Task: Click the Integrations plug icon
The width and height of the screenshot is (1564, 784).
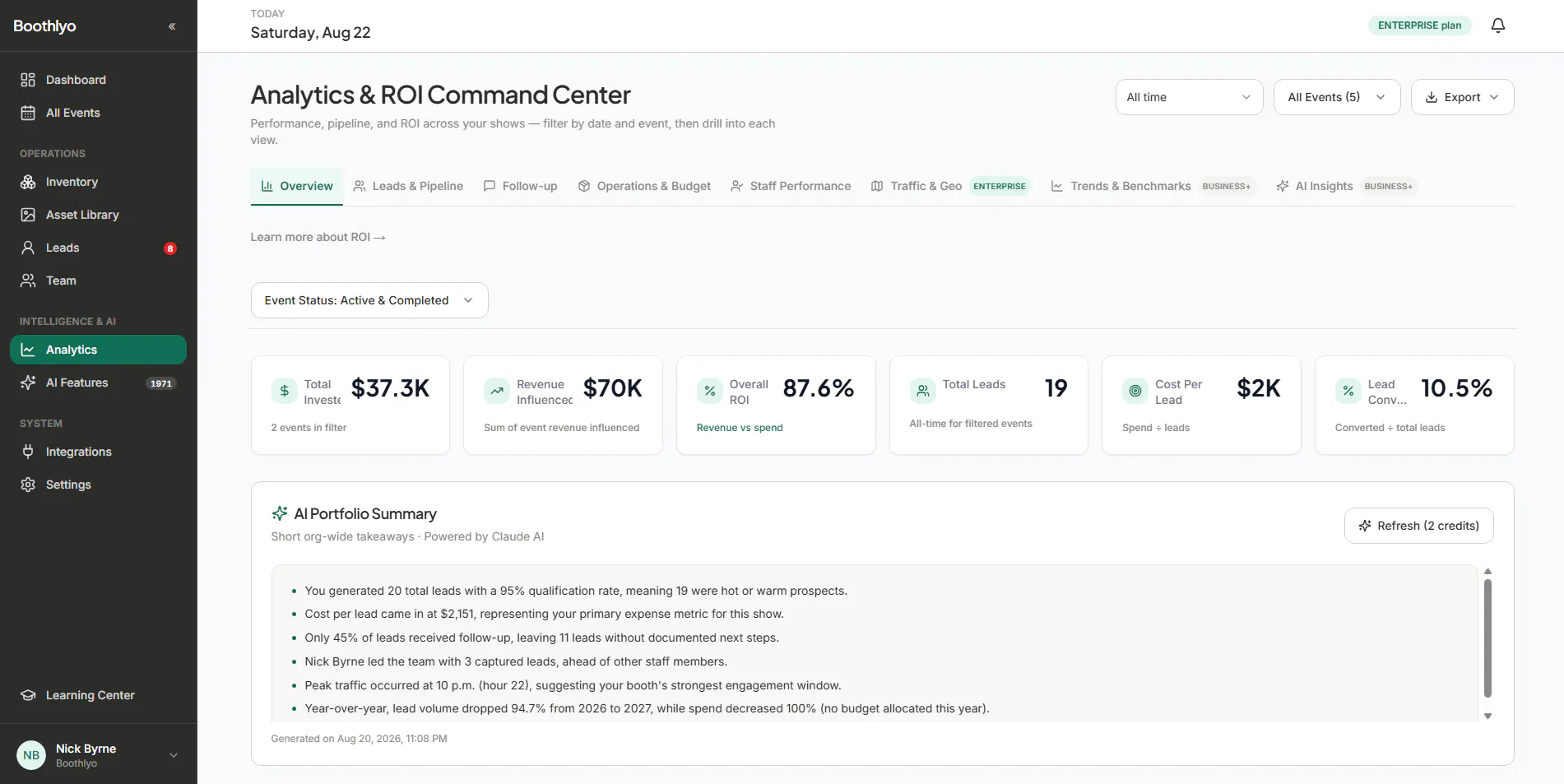Action: pos(28,452)
